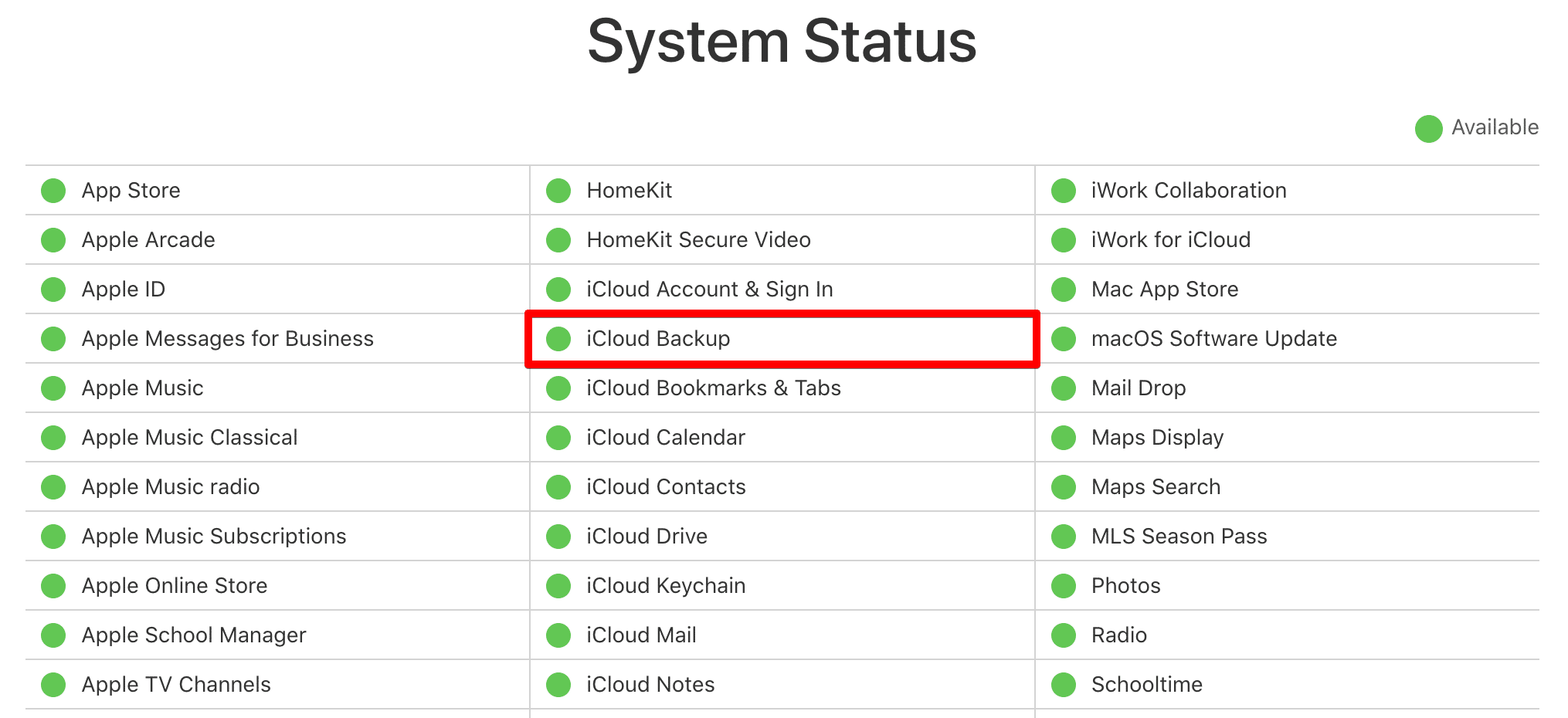Click the System Status page heading
Screen dimensions: 1568x718
(x=782, y=42)
